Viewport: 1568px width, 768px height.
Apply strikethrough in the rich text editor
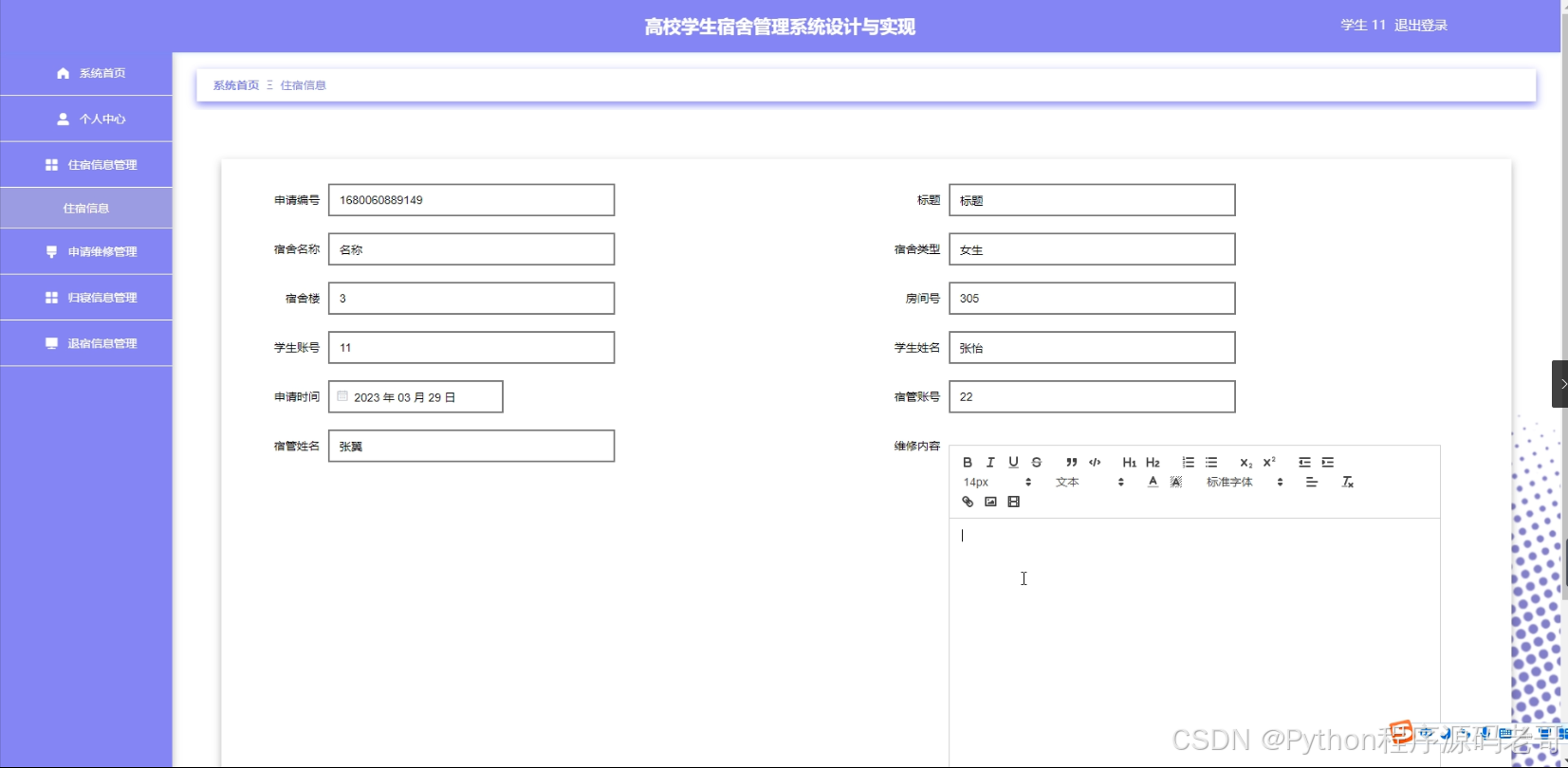[x=1037, y=463]
